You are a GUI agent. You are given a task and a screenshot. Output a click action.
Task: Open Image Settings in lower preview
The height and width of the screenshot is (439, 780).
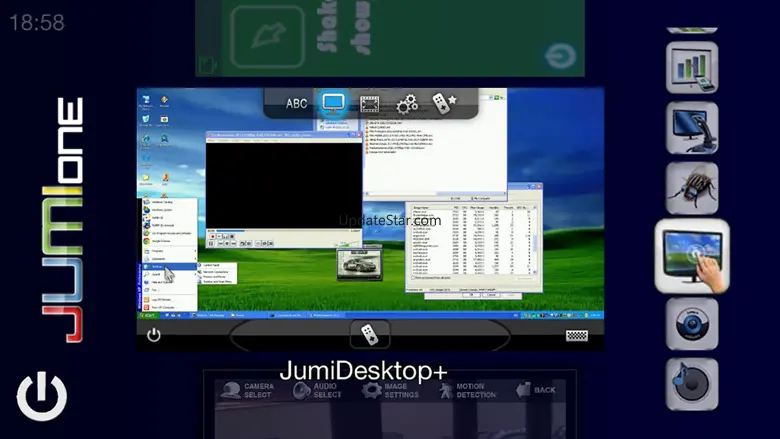click(x=393, y=391)
